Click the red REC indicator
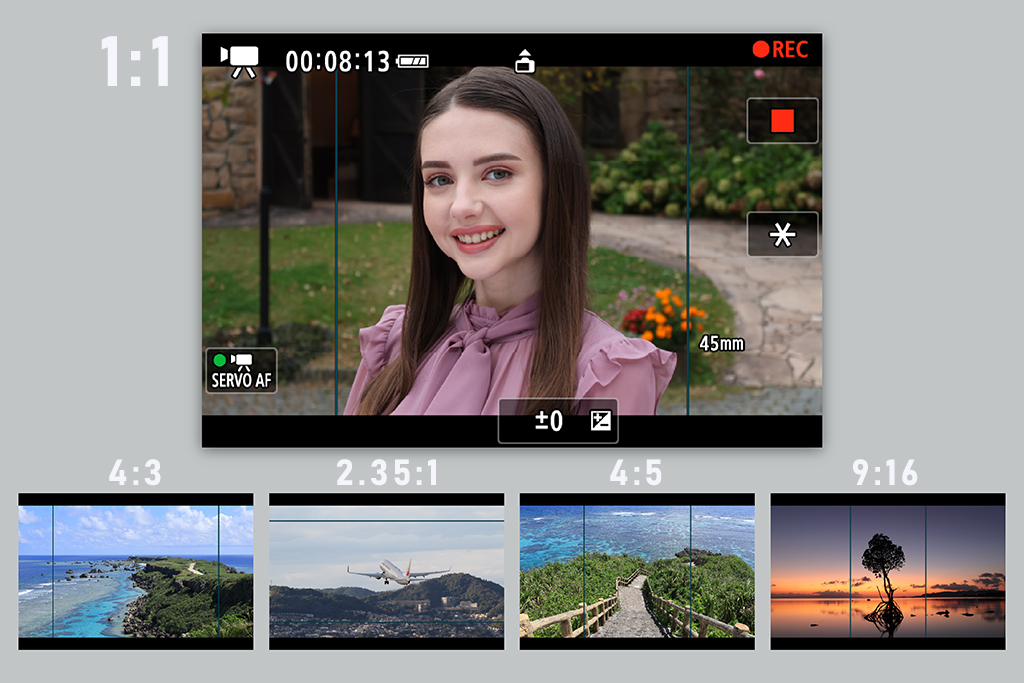This screenshot has height=683, width=1024. (780, 50)
